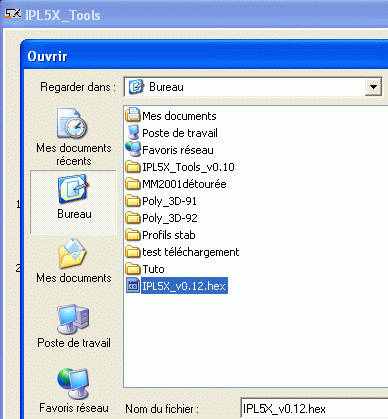Open Favoris réseau from the places bar

click(x=73, y=384)
